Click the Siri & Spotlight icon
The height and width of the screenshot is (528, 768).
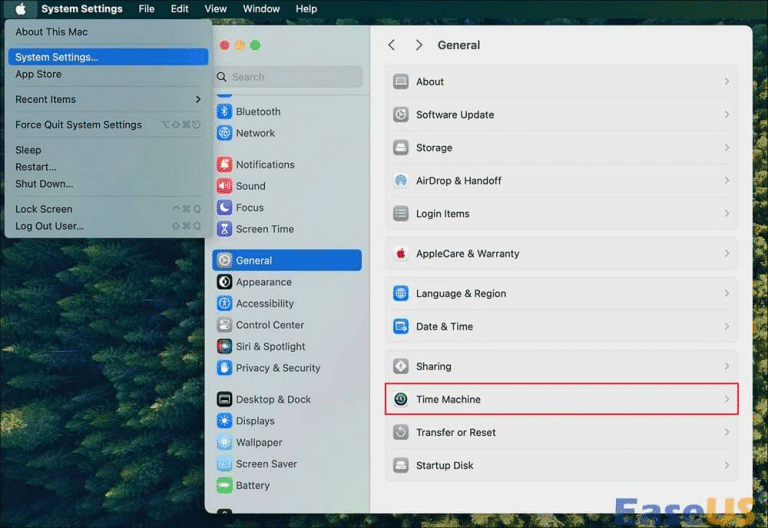point(224,347)
